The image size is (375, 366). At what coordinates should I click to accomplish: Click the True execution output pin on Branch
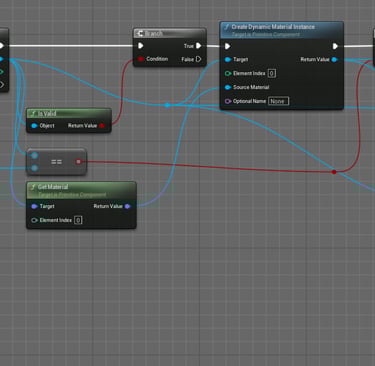(x=198, y=46)
